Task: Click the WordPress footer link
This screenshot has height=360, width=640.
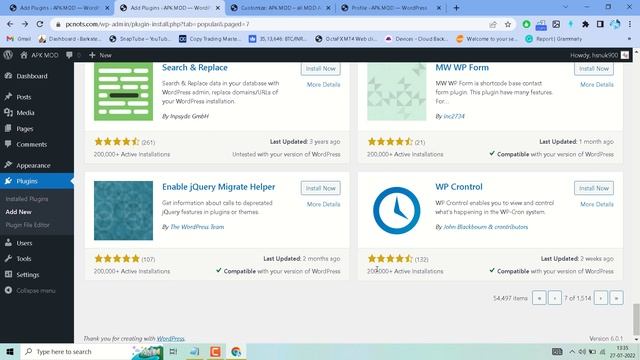Action: 171,338
